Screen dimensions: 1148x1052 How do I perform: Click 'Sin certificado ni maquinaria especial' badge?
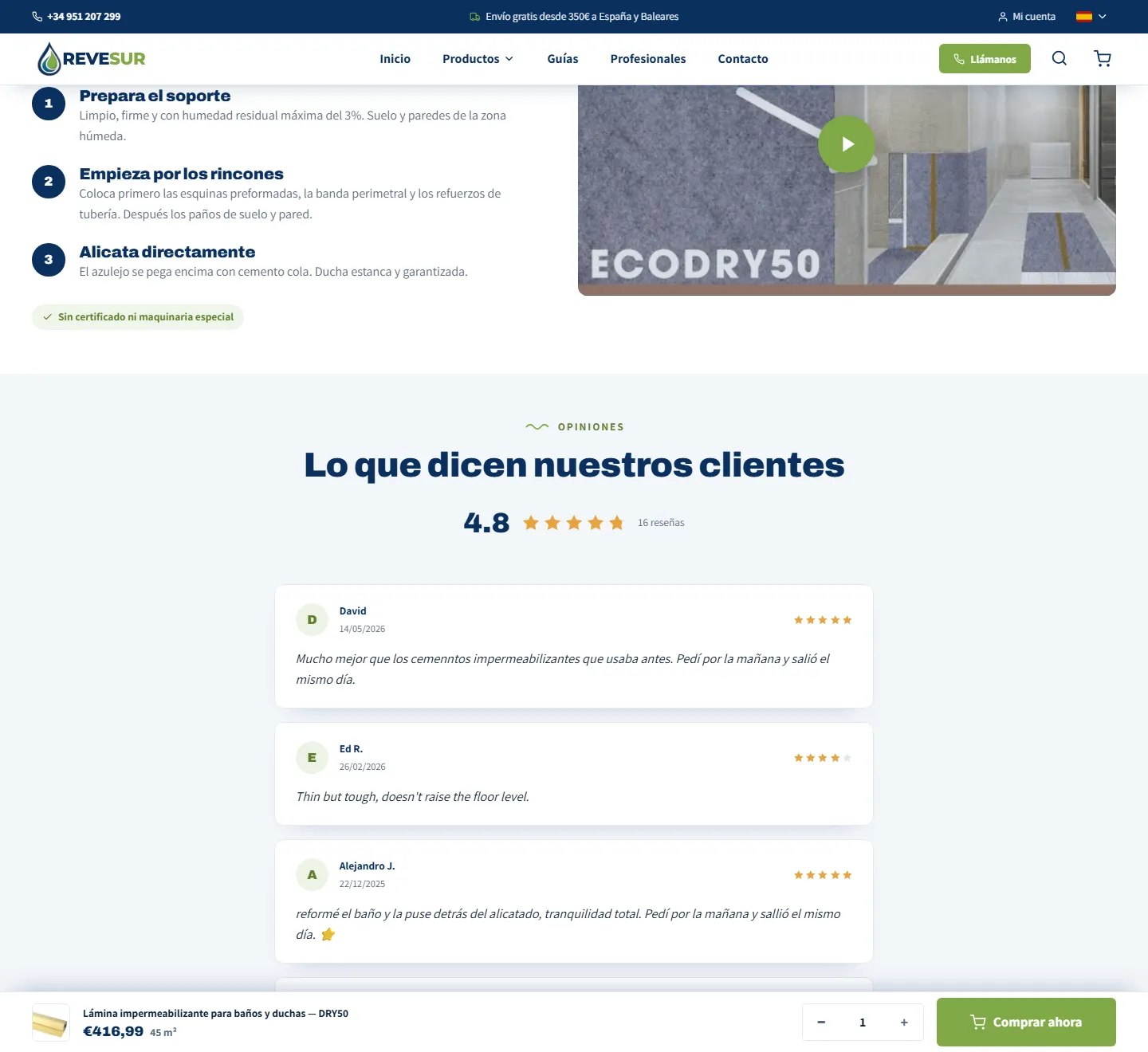[x=138, y=317]
